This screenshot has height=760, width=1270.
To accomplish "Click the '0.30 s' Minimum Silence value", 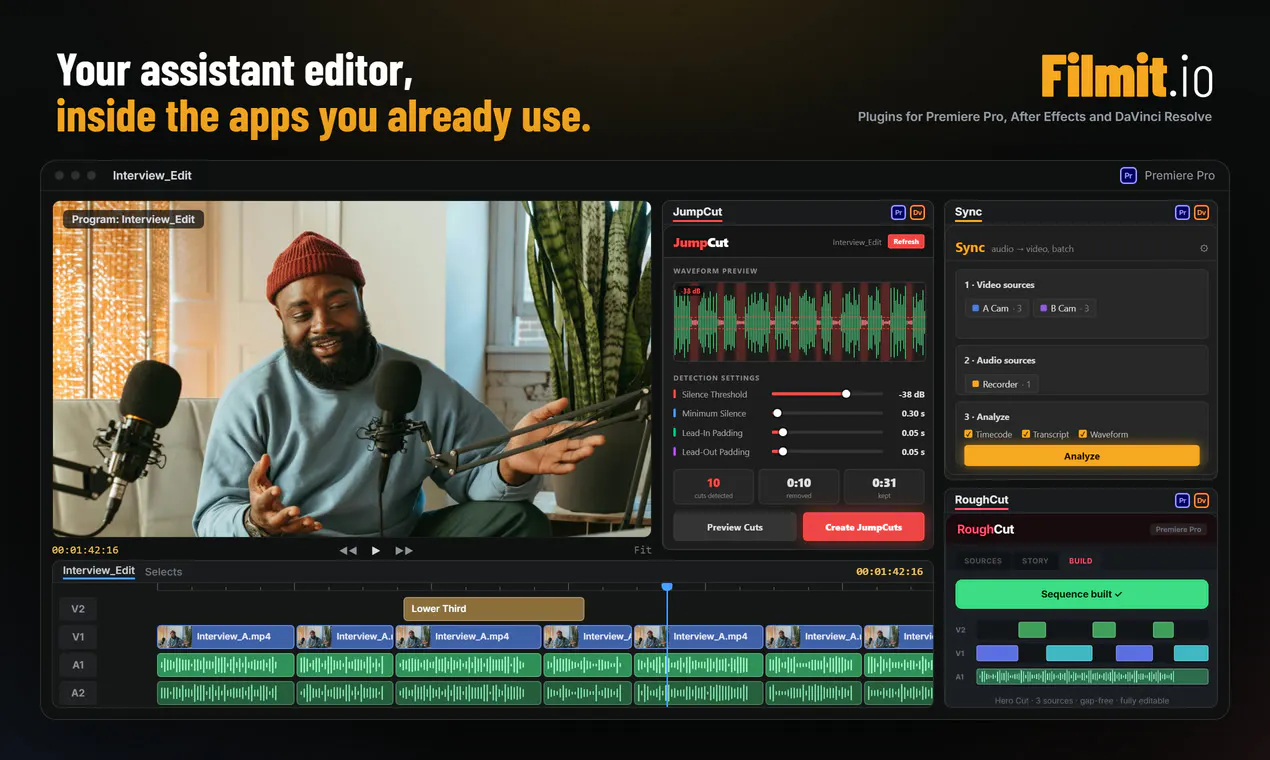I will (x=913, y=414).
